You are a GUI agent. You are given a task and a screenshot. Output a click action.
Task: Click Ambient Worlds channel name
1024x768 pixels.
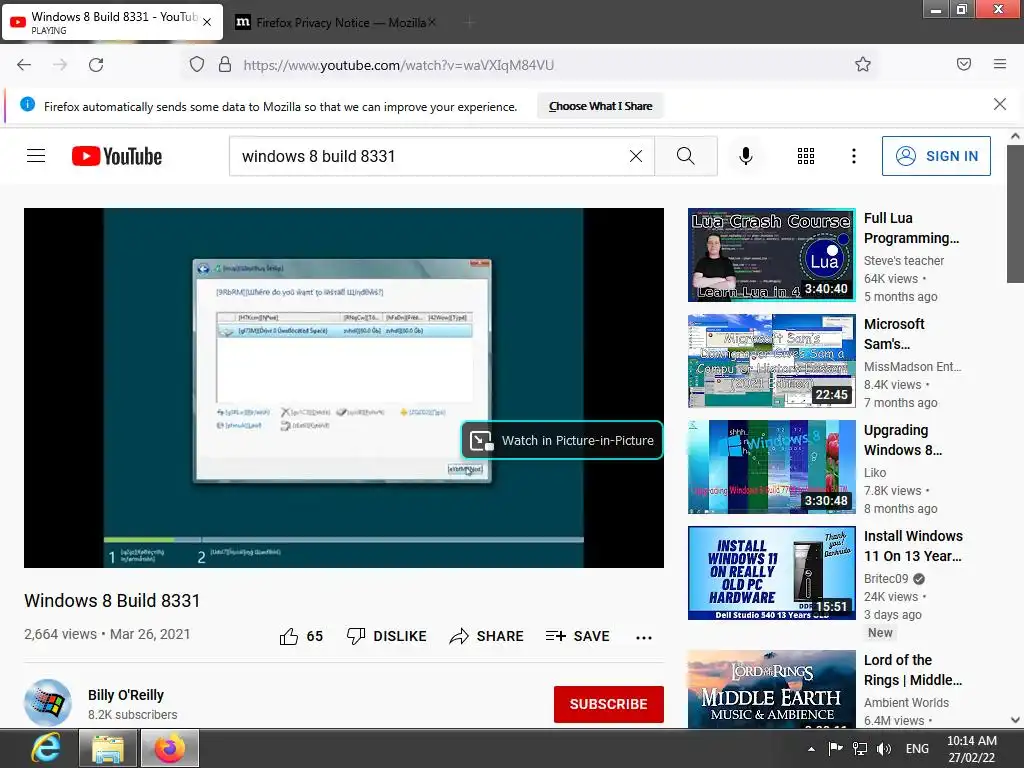906,703
